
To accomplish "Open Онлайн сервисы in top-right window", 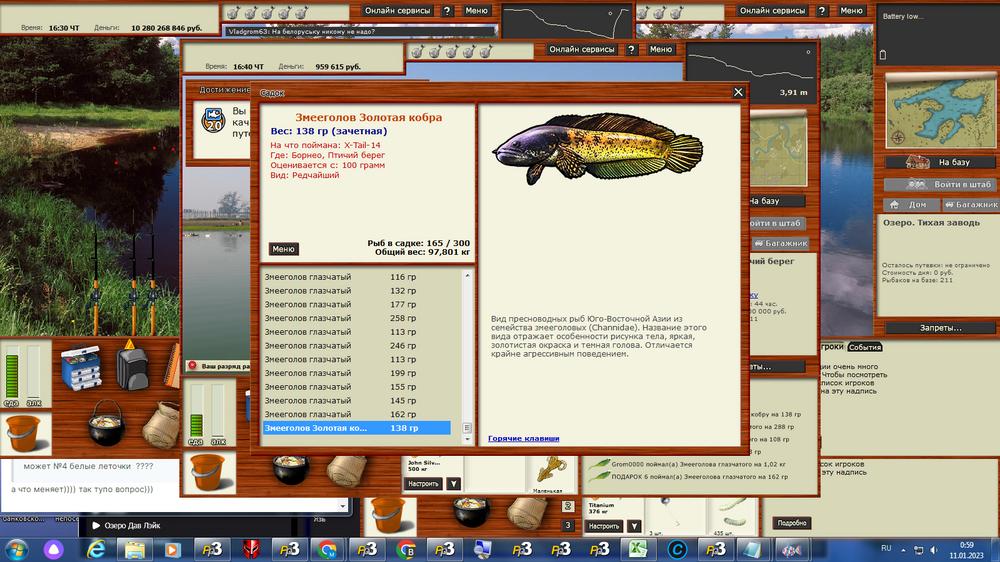I will 772,11.
